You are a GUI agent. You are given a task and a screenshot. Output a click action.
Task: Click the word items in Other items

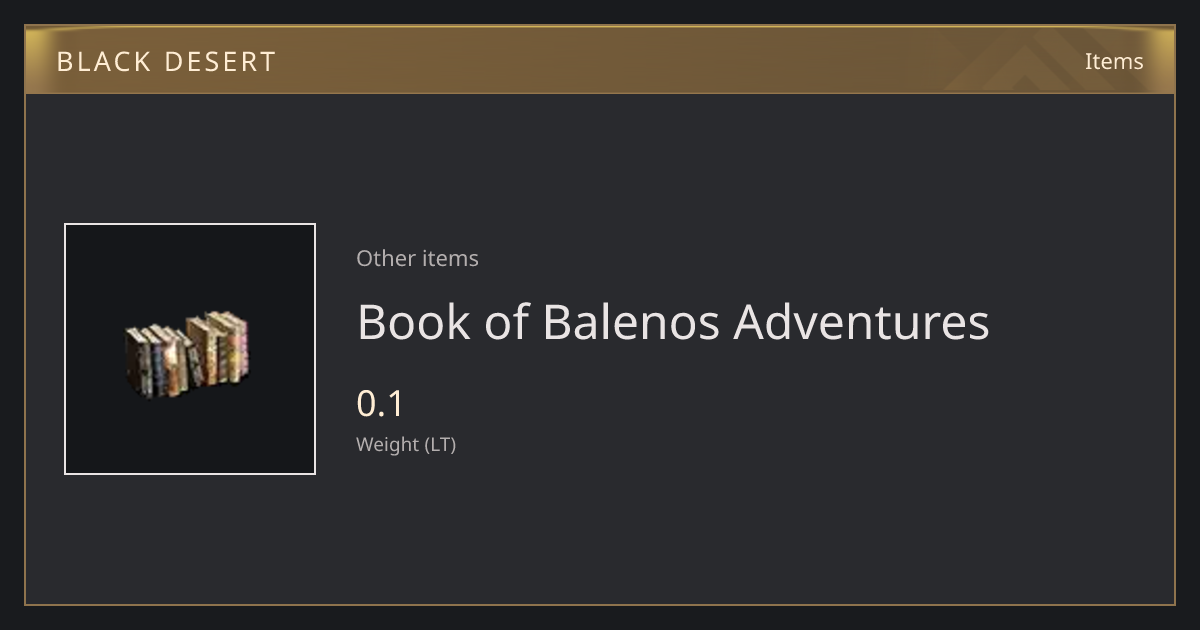tap(450, 258)
